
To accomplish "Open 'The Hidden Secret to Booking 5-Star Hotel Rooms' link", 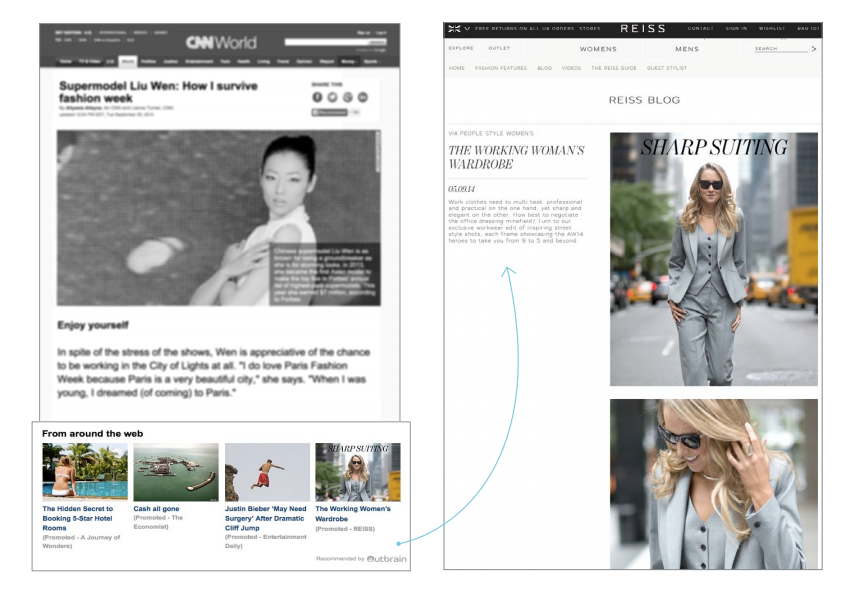I will (x=78, y=518).
